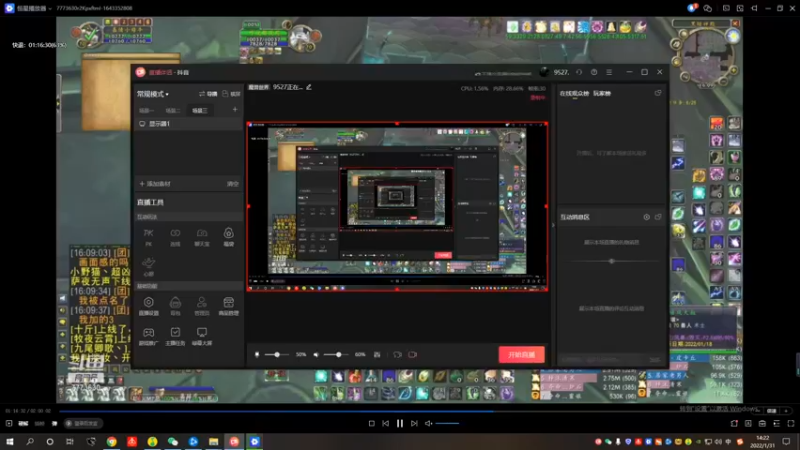
Task: Open File Explorer from the taskbar
Action: point(214,442)
